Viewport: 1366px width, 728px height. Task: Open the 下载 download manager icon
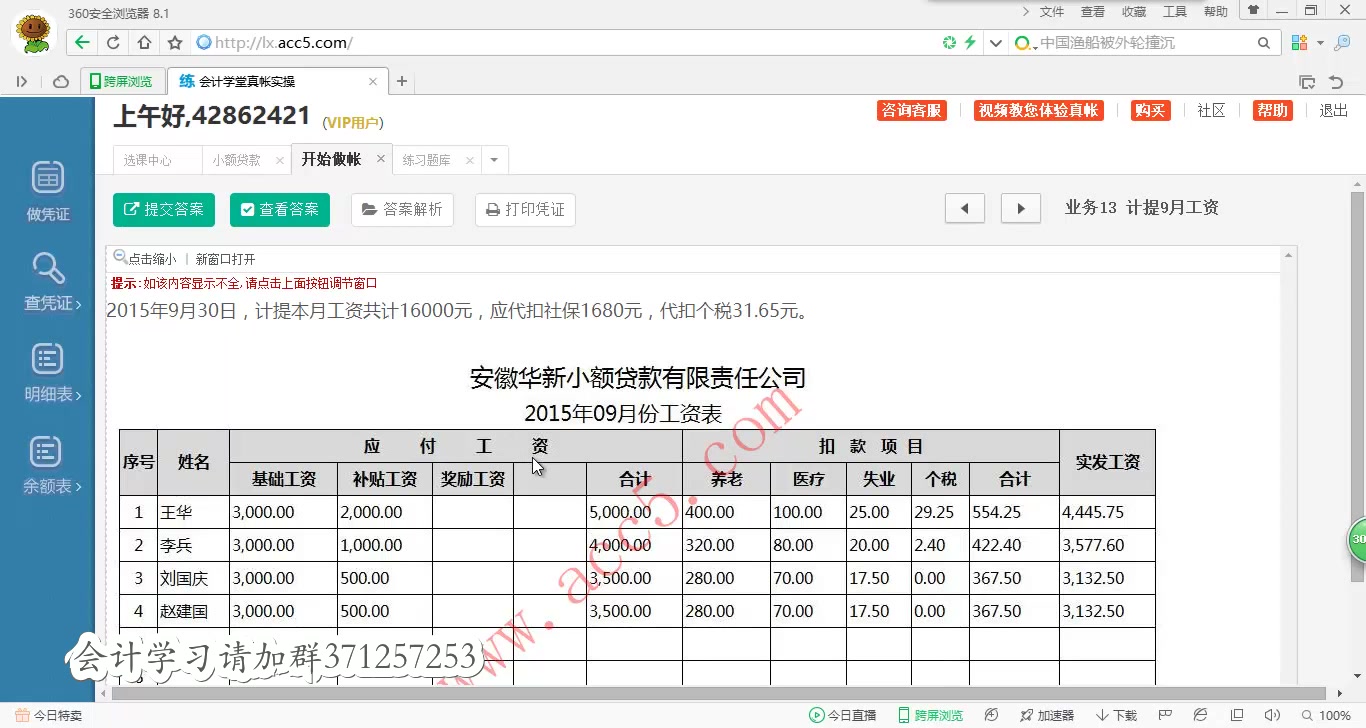tap(1116, 715)
